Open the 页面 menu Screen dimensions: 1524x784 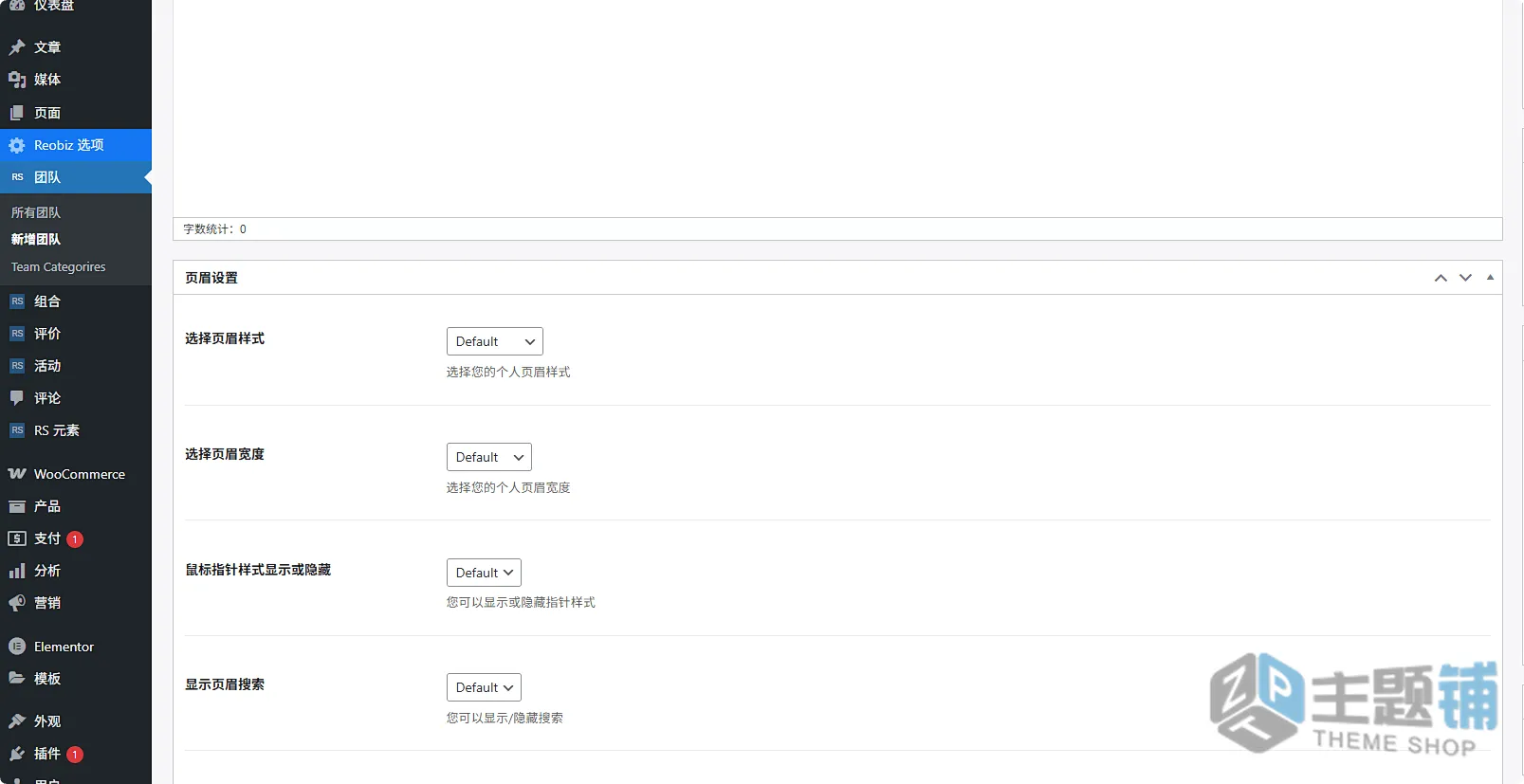[76, 113]
